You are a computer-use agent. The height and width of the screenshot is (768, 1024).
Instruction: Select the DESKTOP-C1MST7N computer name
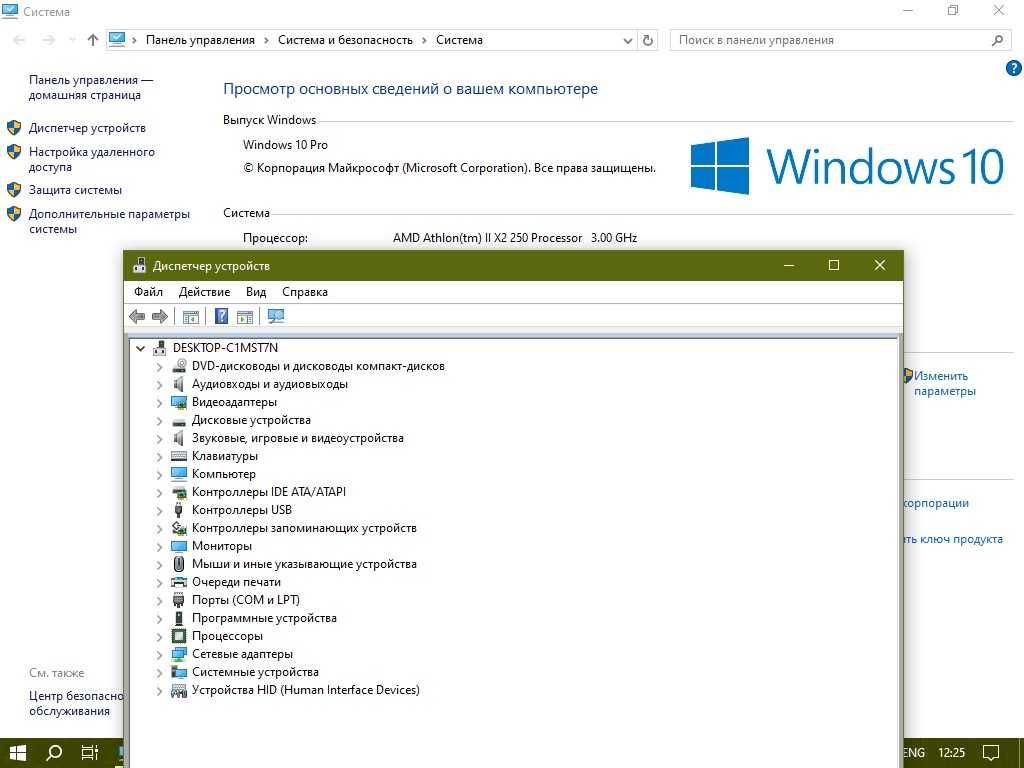click(225, 348)
